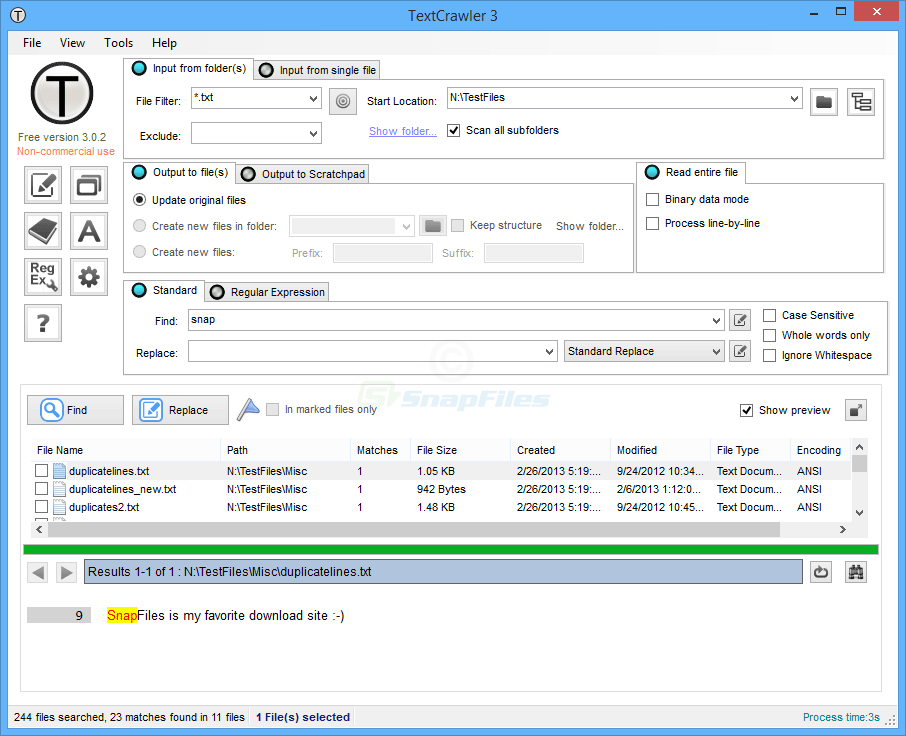906x736 pixels.
Task: Click the target icon beside File Filter
Action: coord(343,101)
